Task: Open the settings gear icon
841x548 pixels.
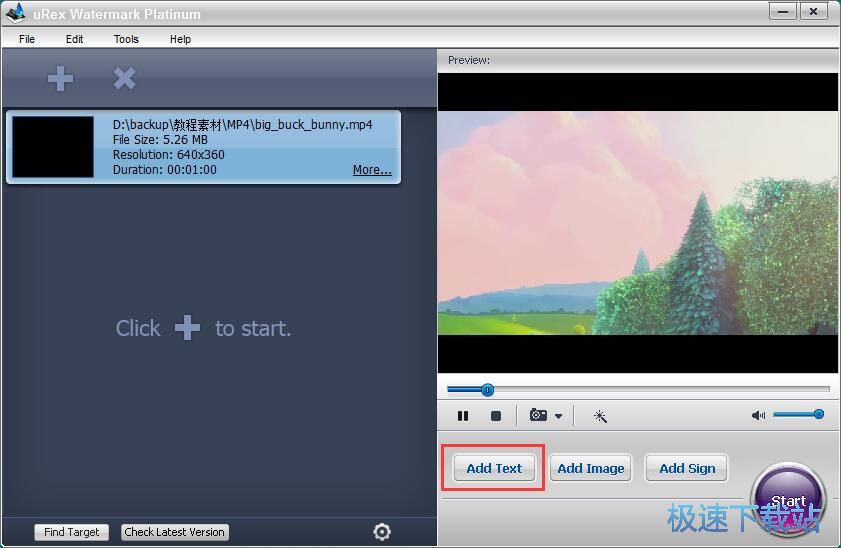Action: pos(382,532)
